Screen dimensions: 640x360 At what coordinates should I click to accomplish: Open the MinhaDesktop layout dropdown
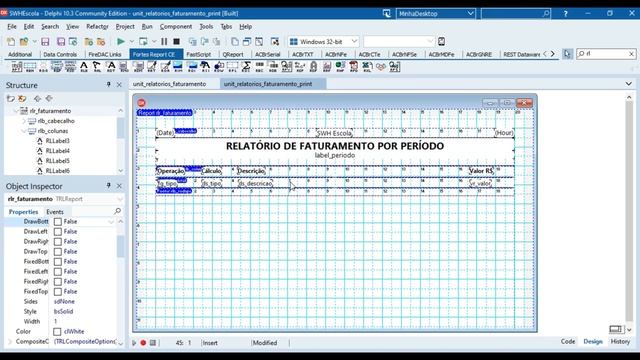[x=471, y=13]
